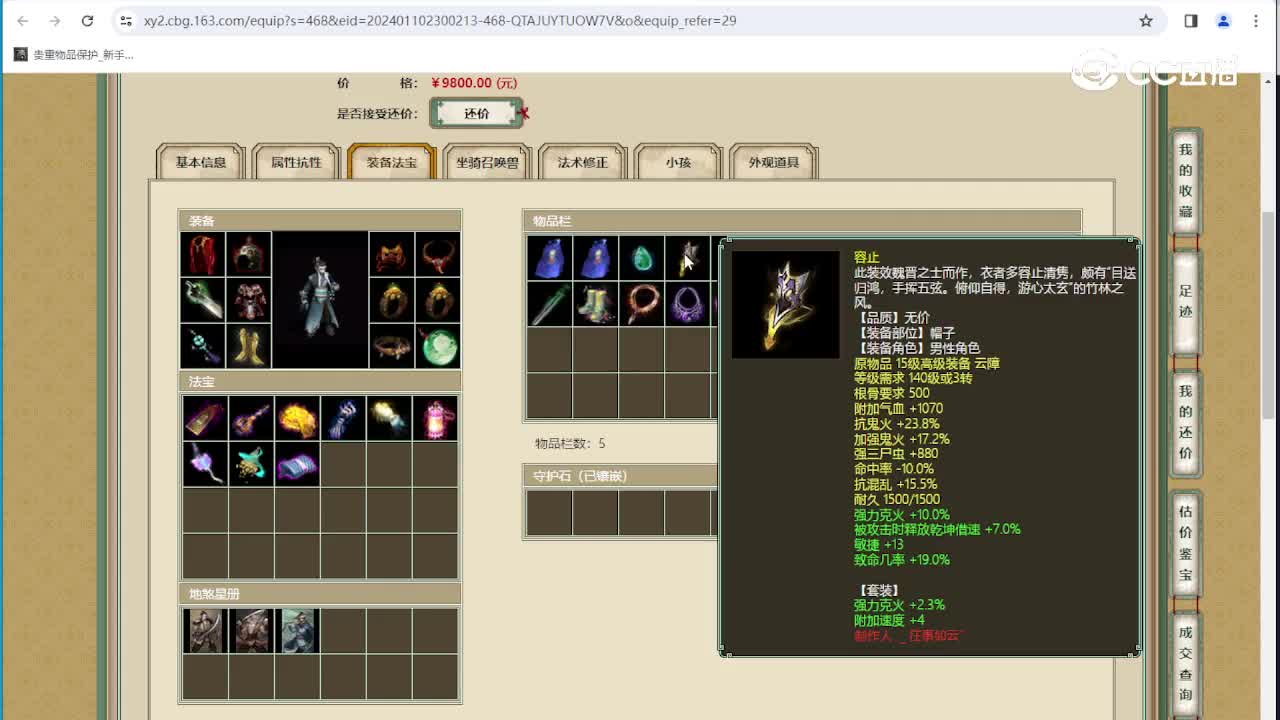Select the green jade orb equipment icon

(x=437, y=346)
